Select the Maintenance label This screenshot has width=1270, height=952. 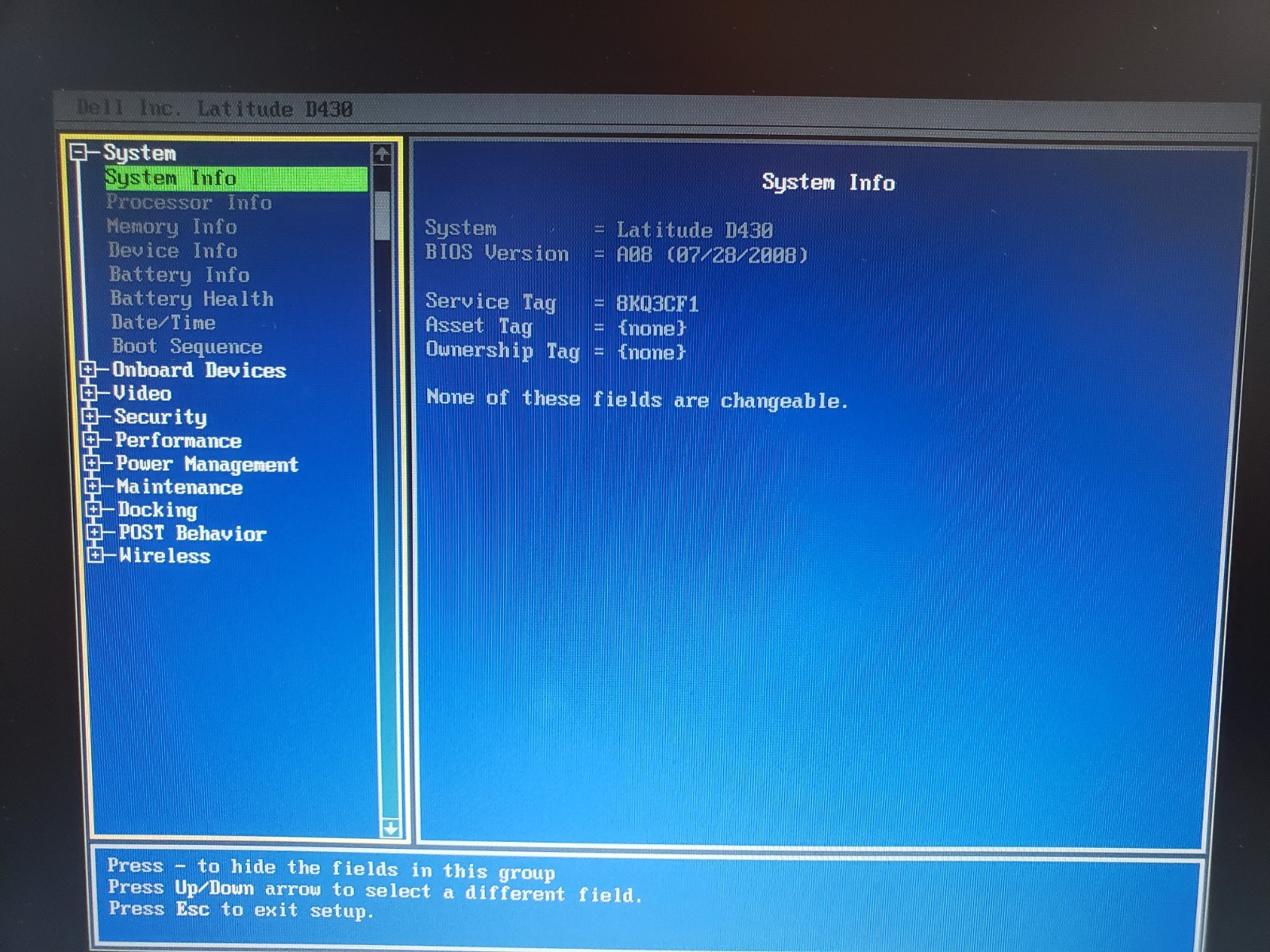point(179,487)
